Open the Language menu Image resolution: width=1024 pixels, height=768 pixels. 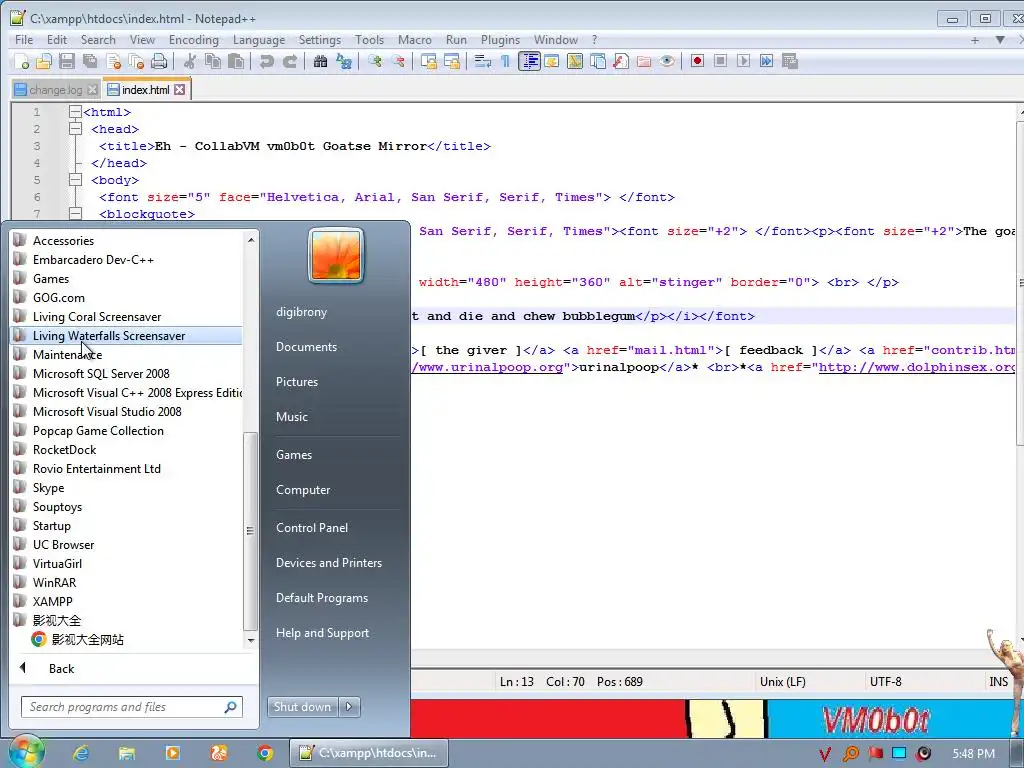259,40
